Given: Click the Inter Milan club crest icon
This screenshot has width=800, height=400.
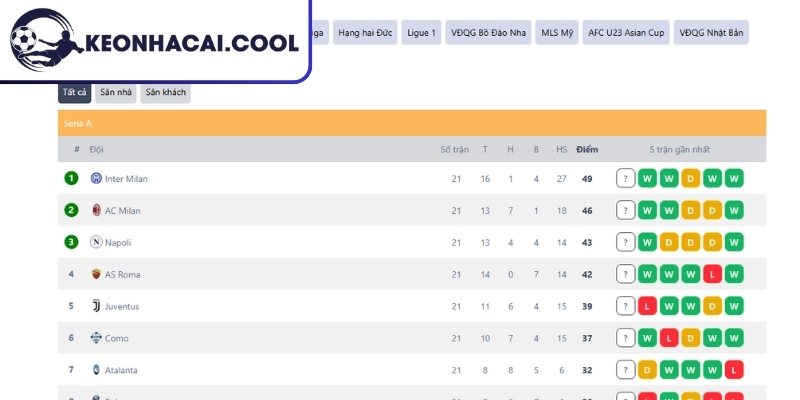Looking at the screenshot, I should tap(96, 178).
